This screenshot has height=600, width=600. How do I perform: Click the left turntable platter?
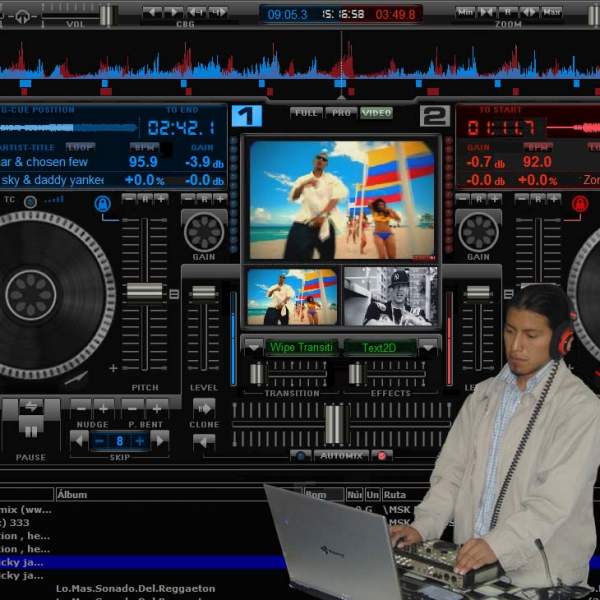(31, 295)
